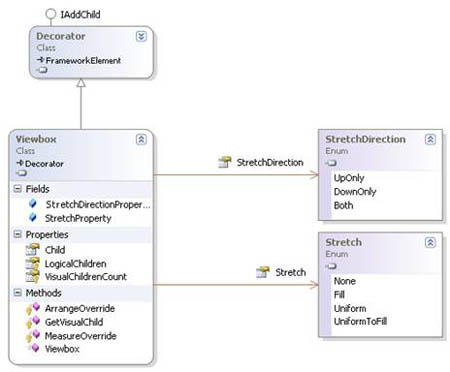Select the MeasureOverride method
The height and width of the screenshot is (372, 450).
(81, 336)
